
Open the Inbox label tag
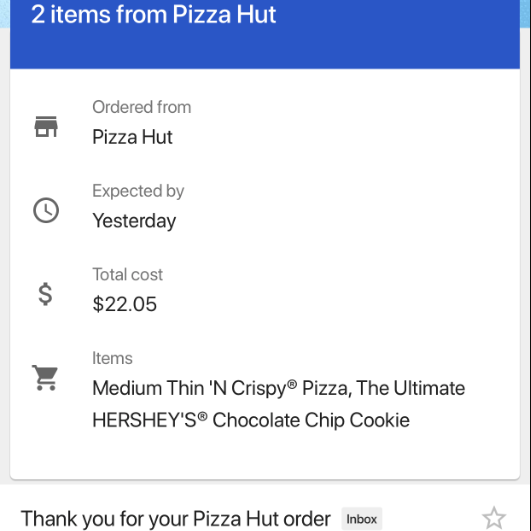(x=361, y=519)
